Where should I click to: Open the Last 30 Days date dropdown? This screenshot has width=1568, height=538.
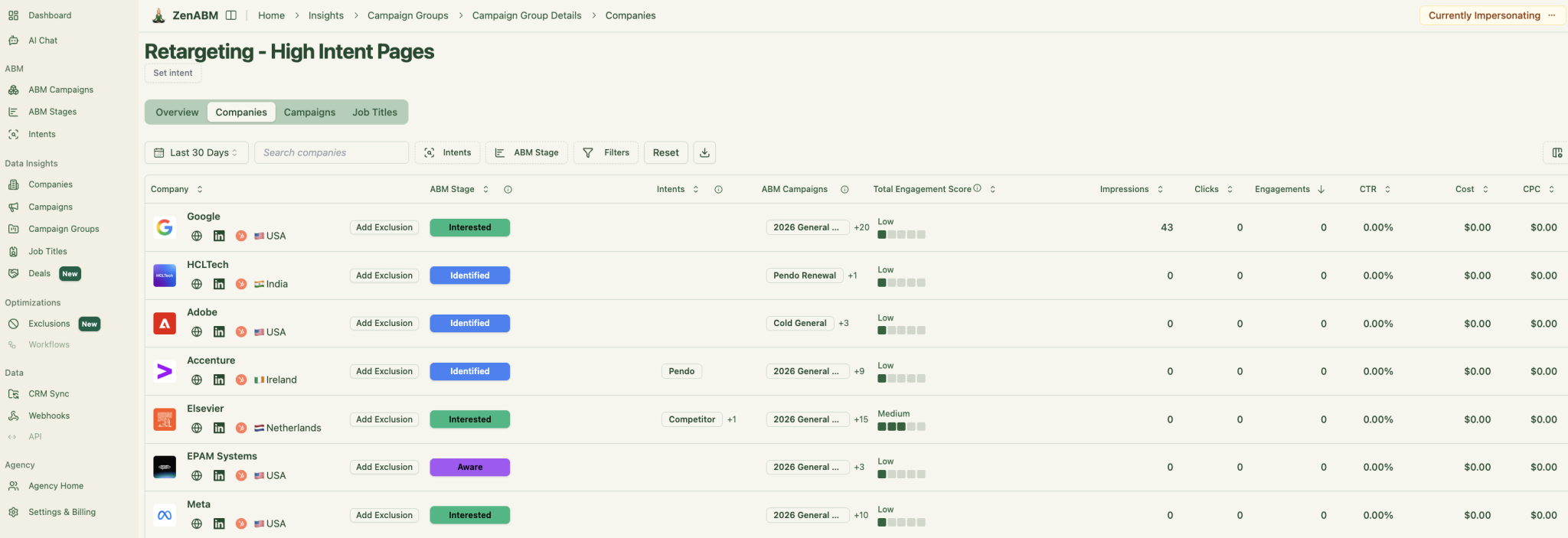197,152
